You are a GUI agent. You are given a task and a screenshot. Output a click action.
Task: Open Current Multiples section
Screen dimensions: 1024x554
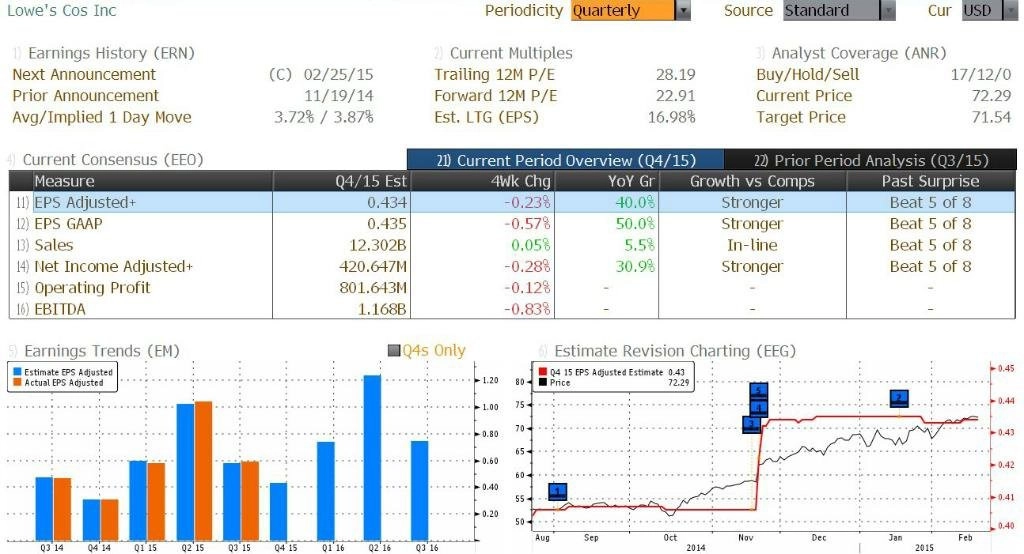tap(511, 53)
